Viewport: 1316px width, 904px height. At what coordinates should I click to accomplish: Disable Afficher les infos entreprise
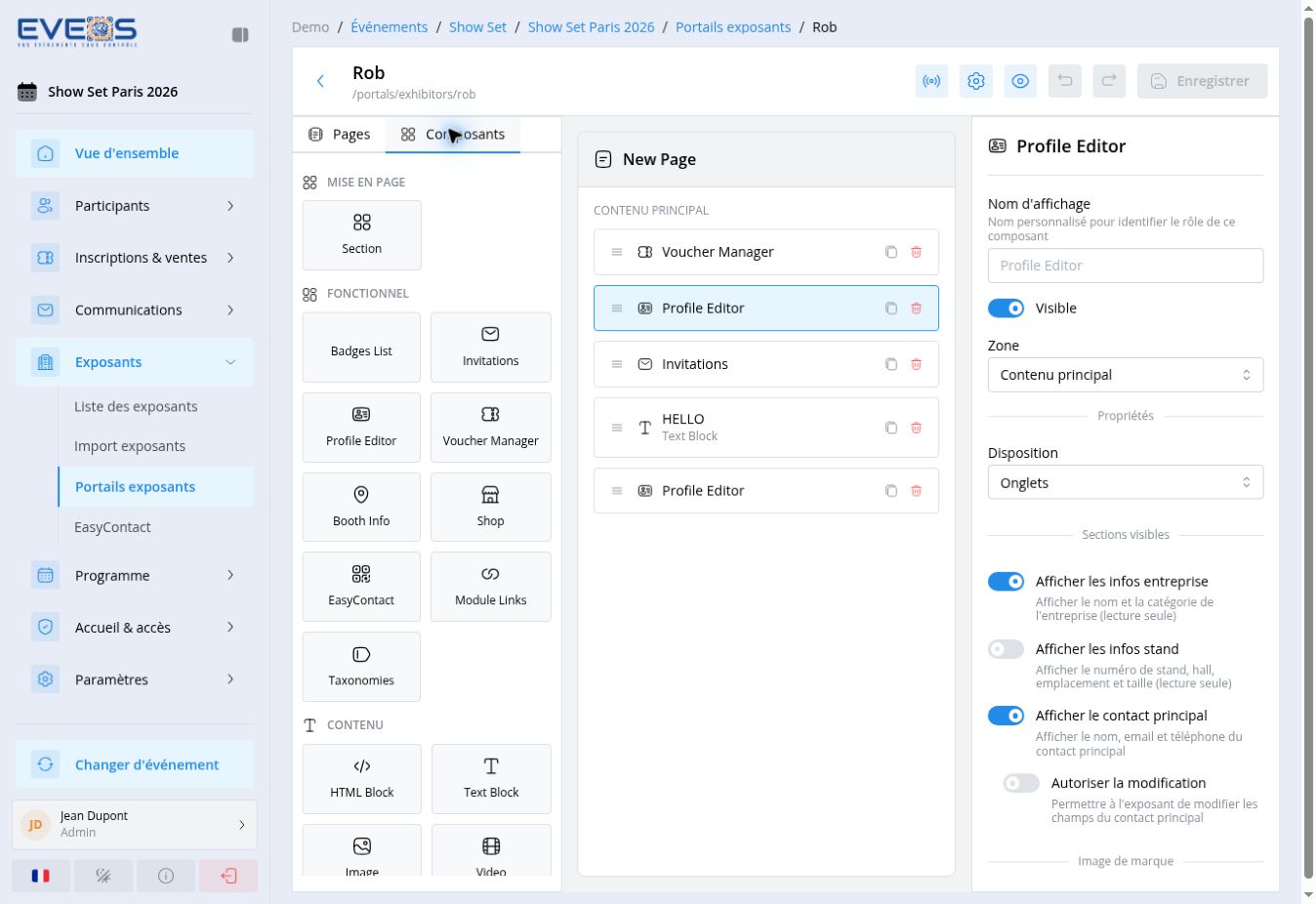pyautogui.click(x=1006, y=582)
